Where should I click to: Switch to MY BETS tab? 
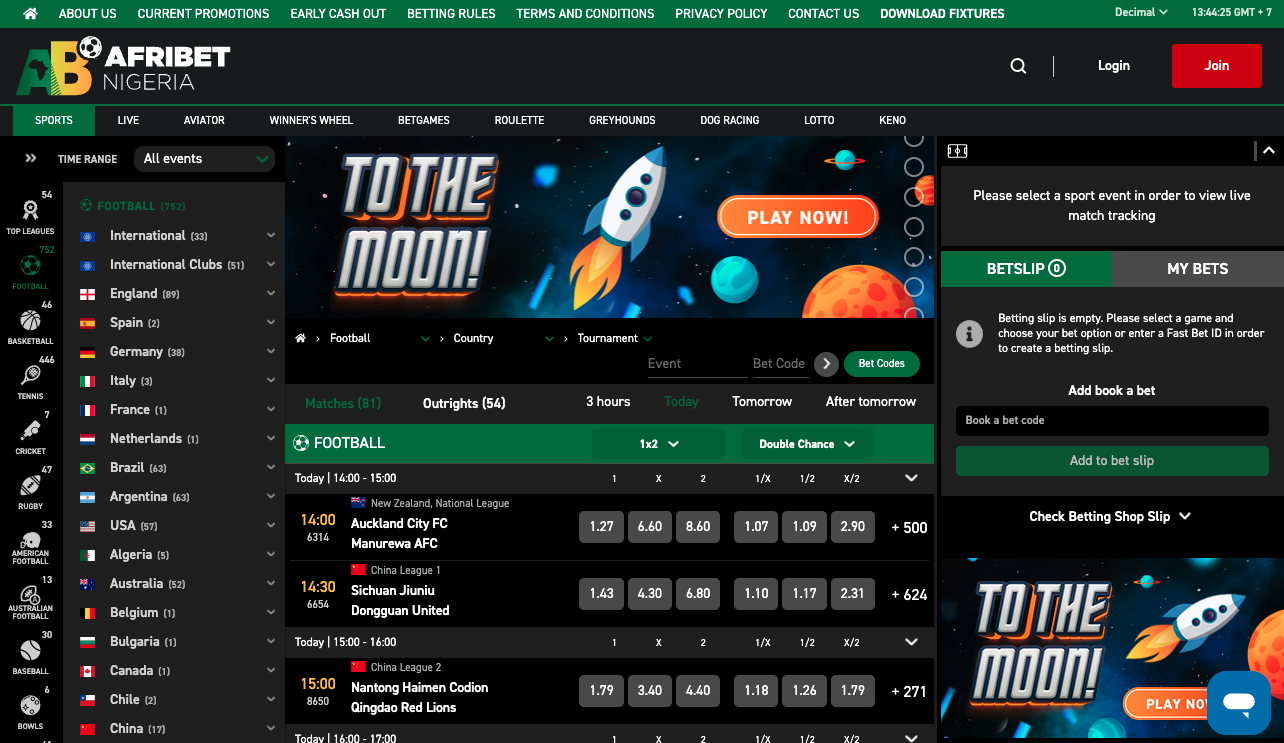tap(1197, 269)
